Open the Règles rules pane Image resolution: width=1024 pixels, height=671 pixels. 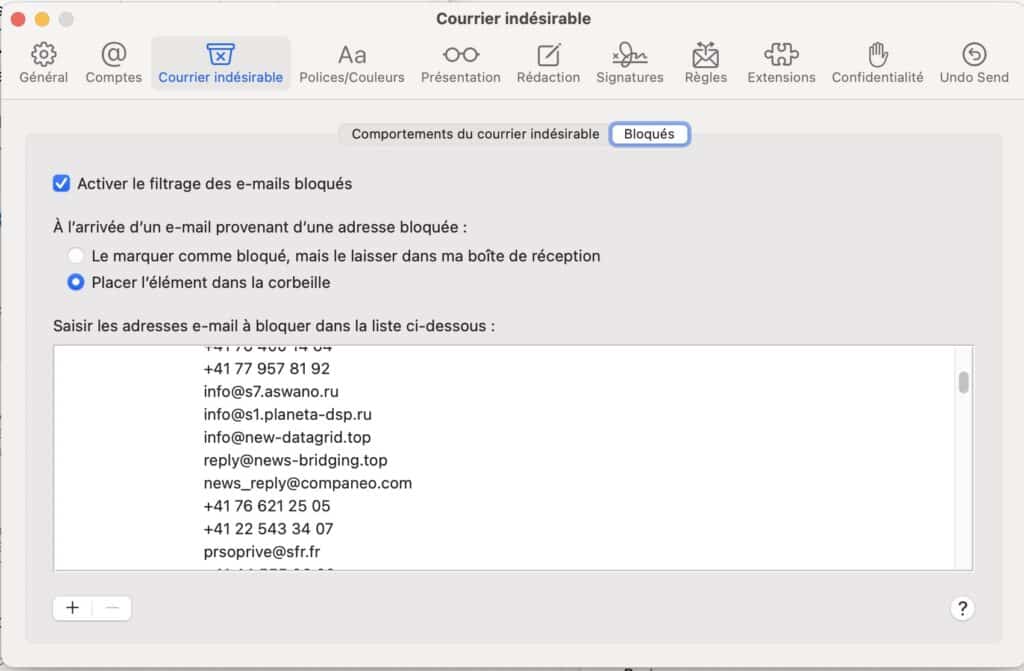(706, 63)
